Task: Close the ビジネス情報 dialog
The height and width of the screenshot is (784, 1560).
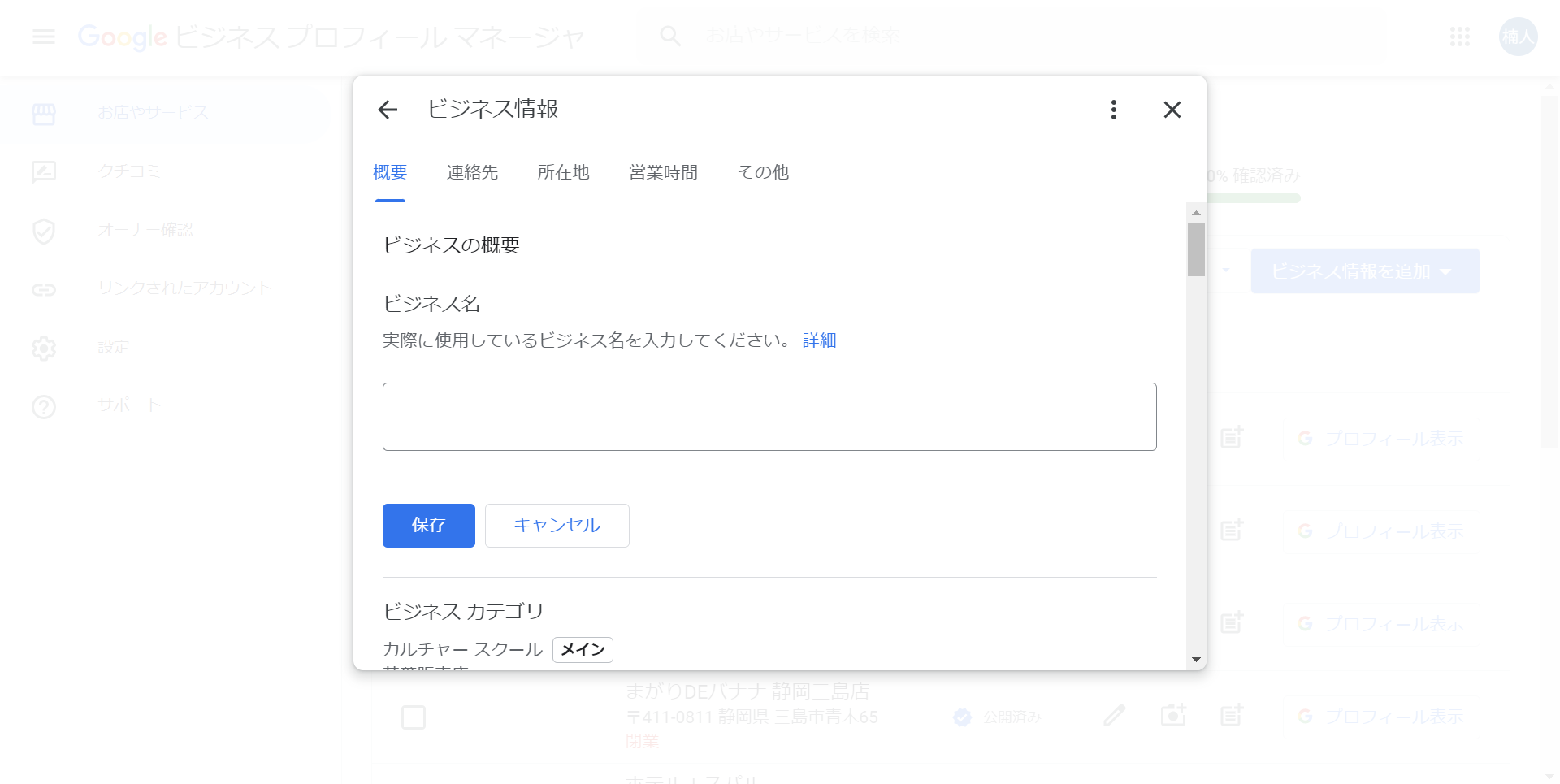Action: [1172, 110]
